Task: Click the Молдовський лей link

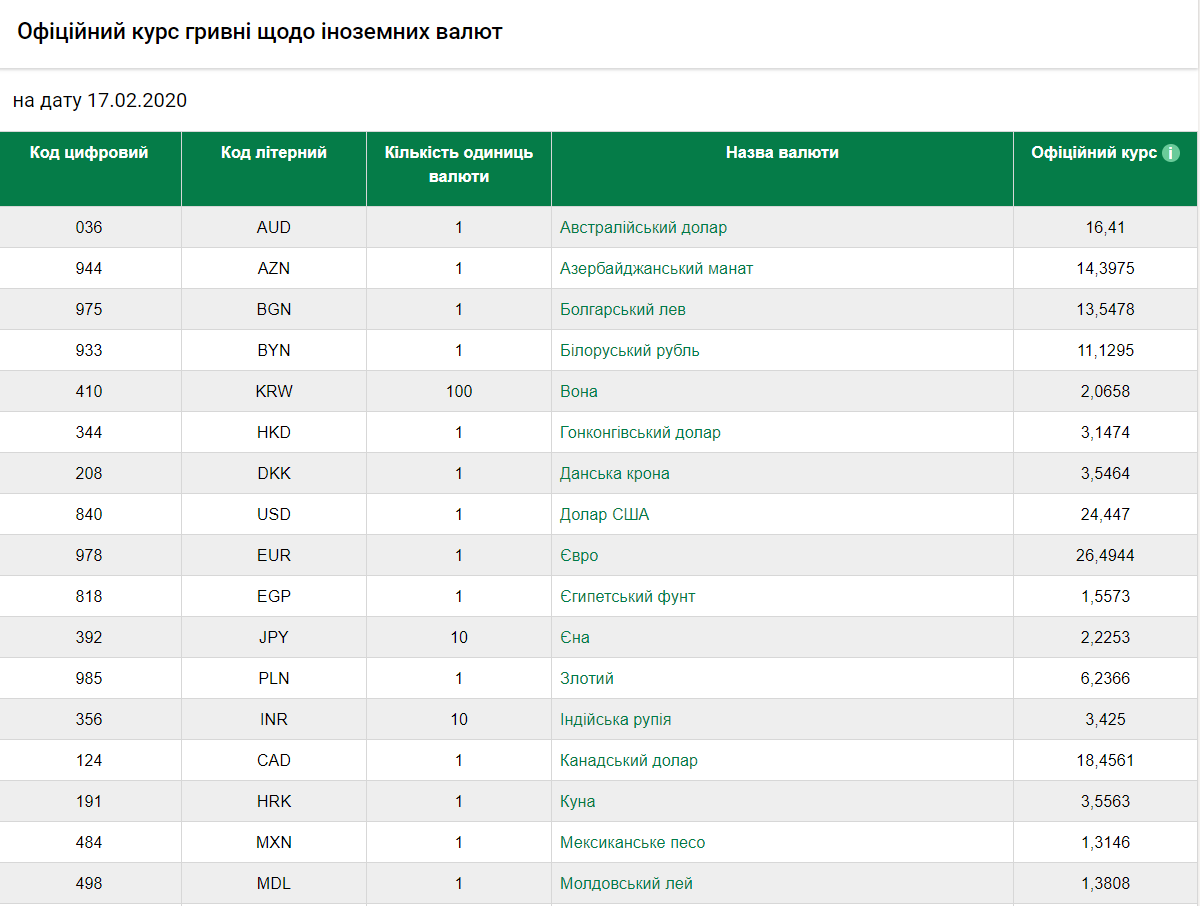Action: [626, 883]
